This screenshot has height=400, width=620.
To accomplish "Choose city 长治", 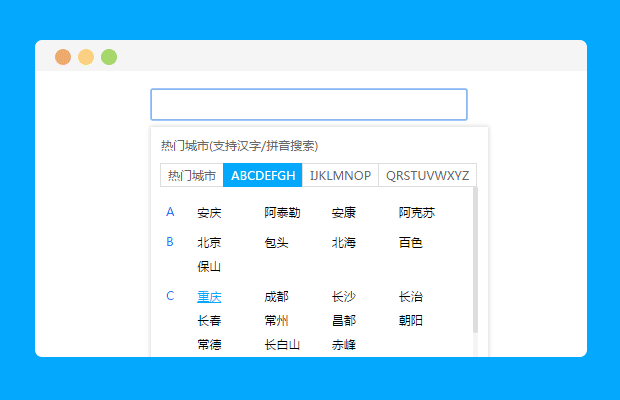I will click(411, 296).
